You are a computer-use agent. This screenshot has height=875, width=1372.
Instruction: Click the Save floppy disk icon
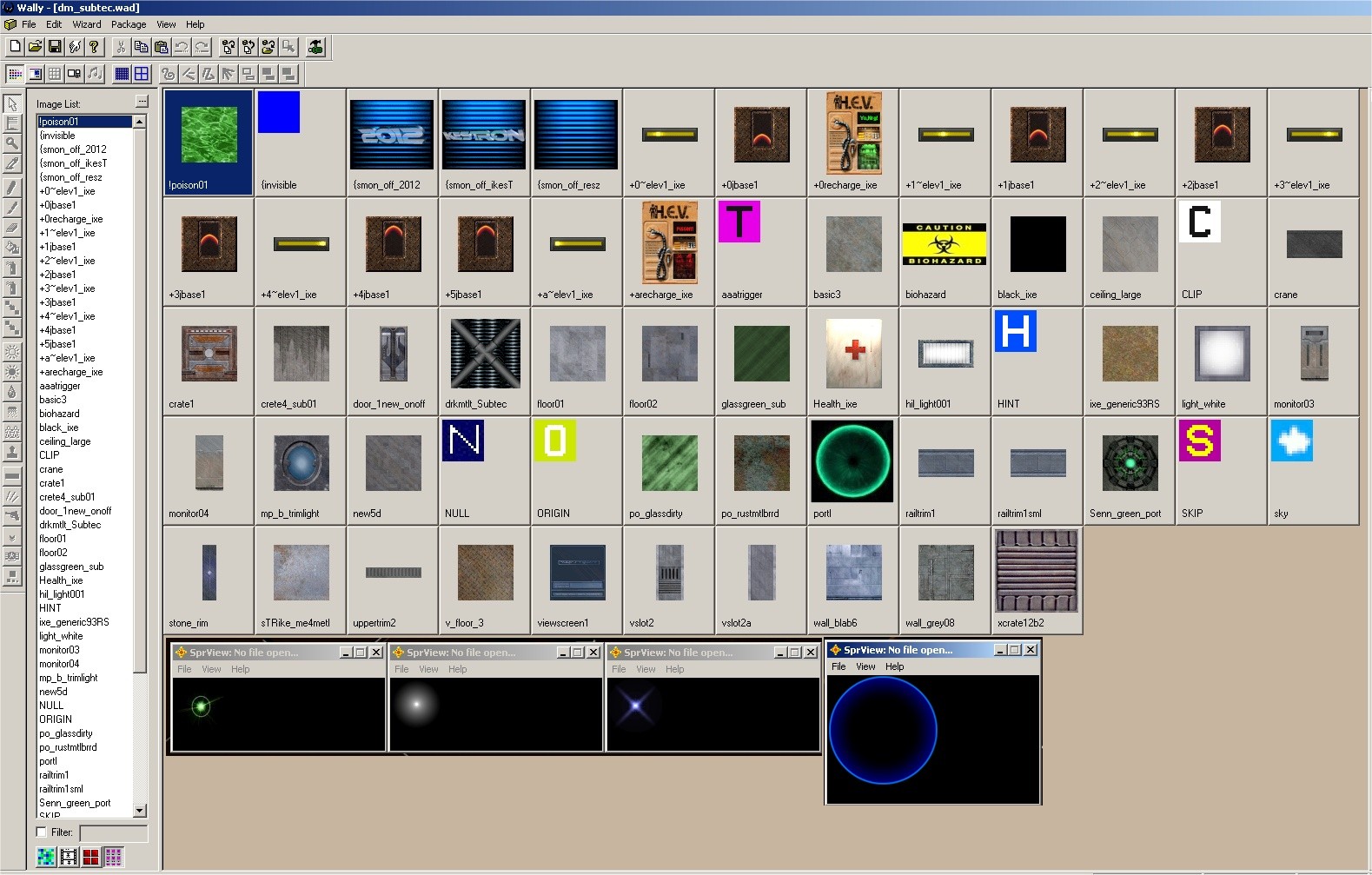pos(55,47)
